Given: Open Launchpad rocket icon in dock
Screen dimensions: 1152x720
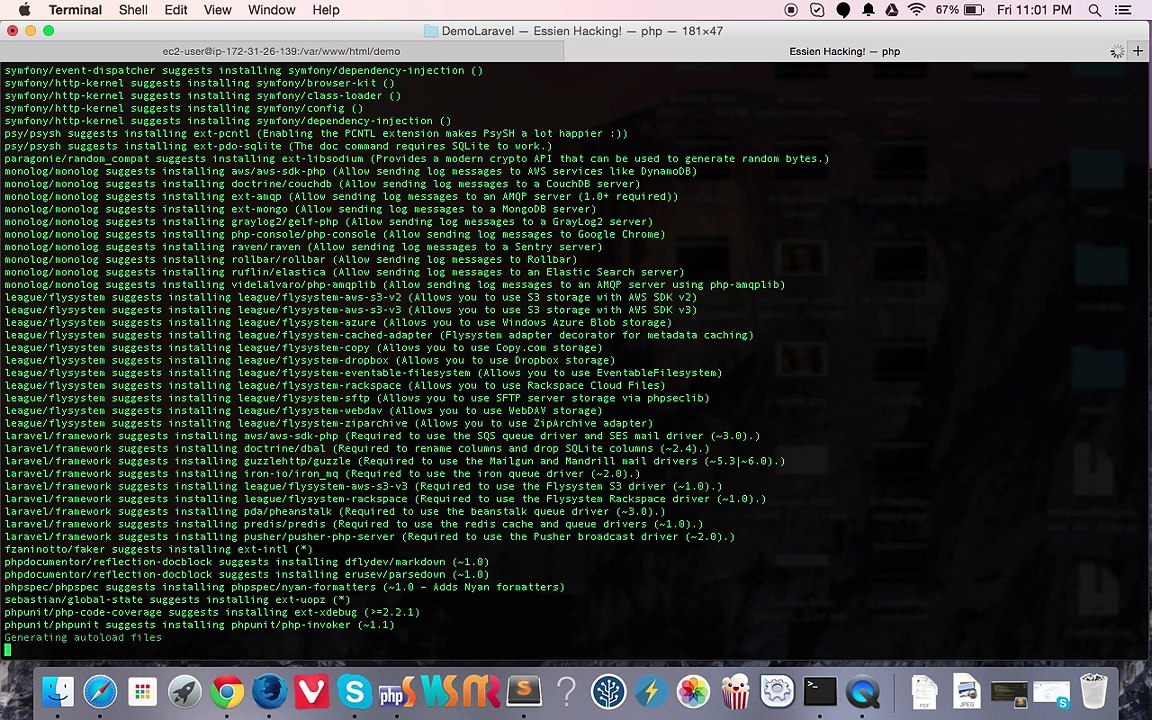Looking at the screenshot, I should pyautogui.click(x=184, y=691).
